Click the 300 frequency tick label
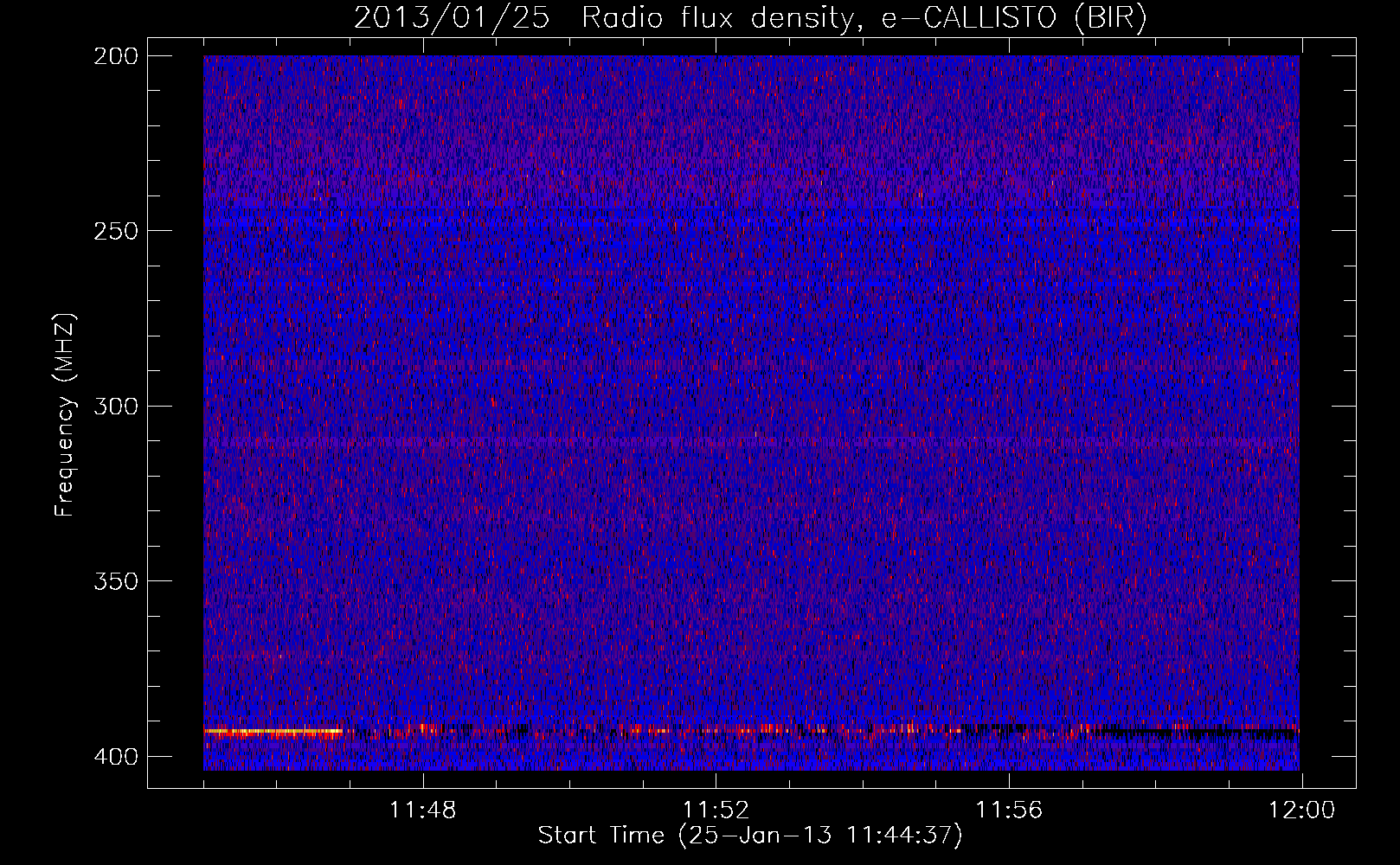Viewport: 1400px width, 865px height. click(115, 406)
